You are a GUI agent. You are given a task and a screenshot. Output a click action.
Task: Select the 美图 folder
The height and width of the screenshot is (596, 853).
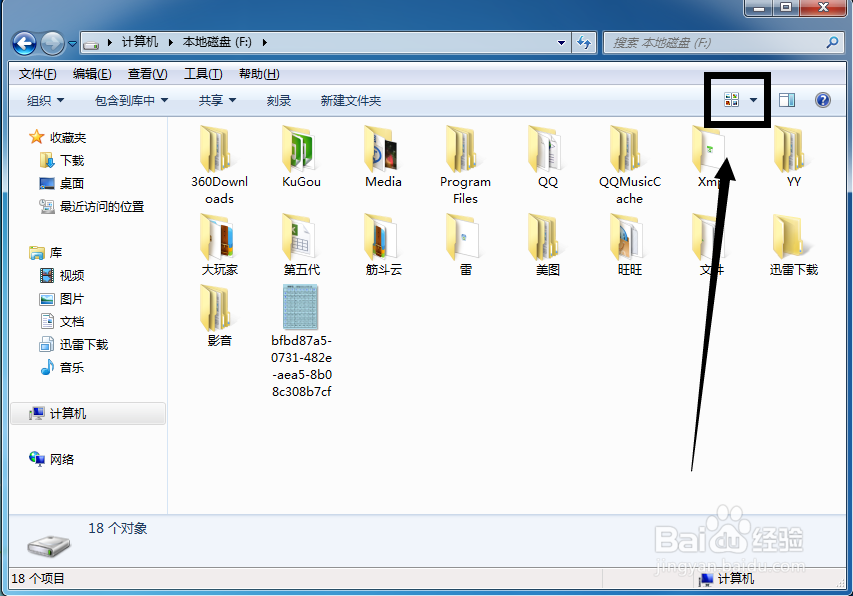[547, 245]
